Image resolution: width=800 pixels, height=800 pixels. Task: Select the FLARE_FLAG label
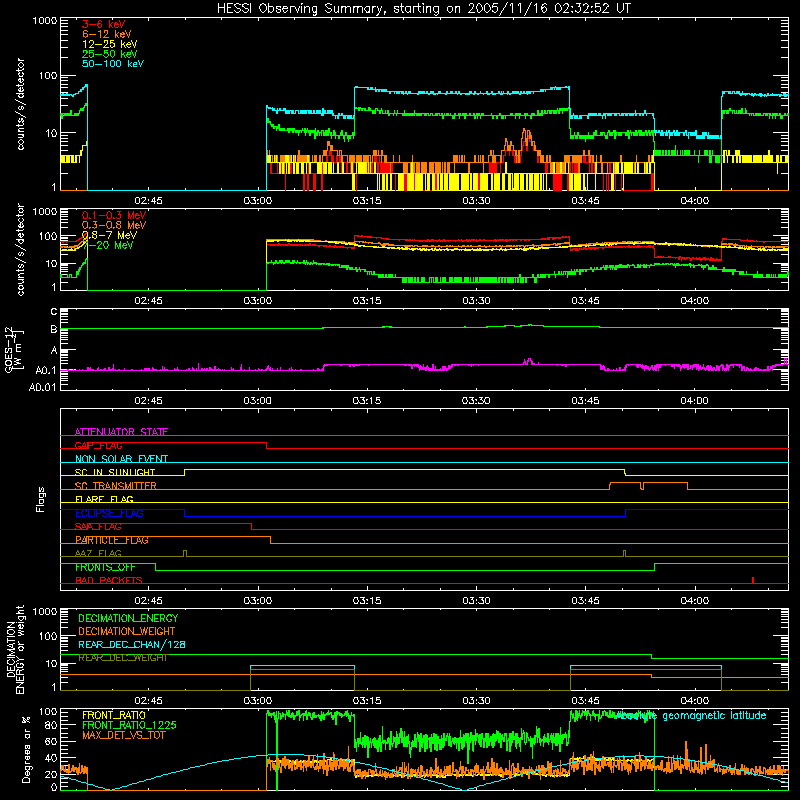tap(104, 499)
